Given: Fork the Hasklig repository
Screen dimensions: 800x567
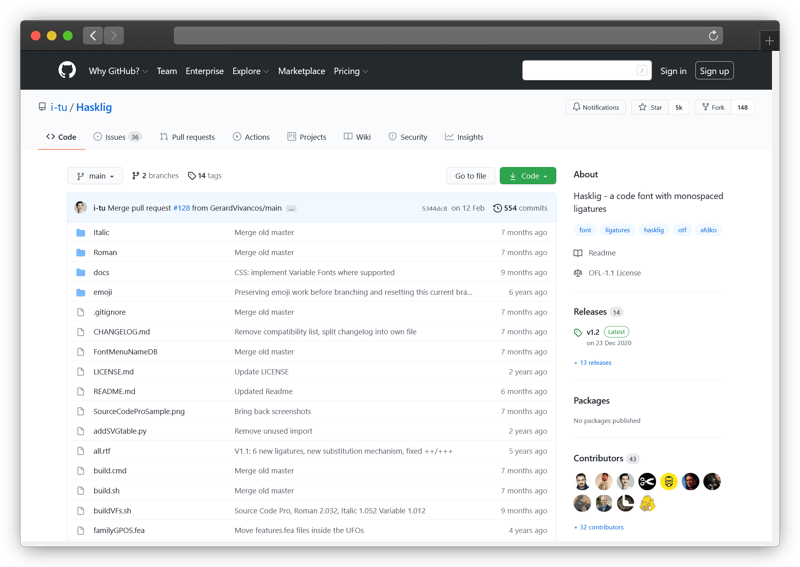Looking at the screenshot, I should point(713,107).
